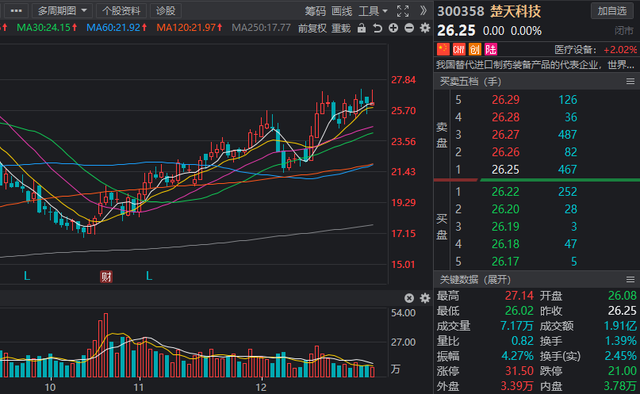Toggle the chart lock icon

tap(362, 28)
